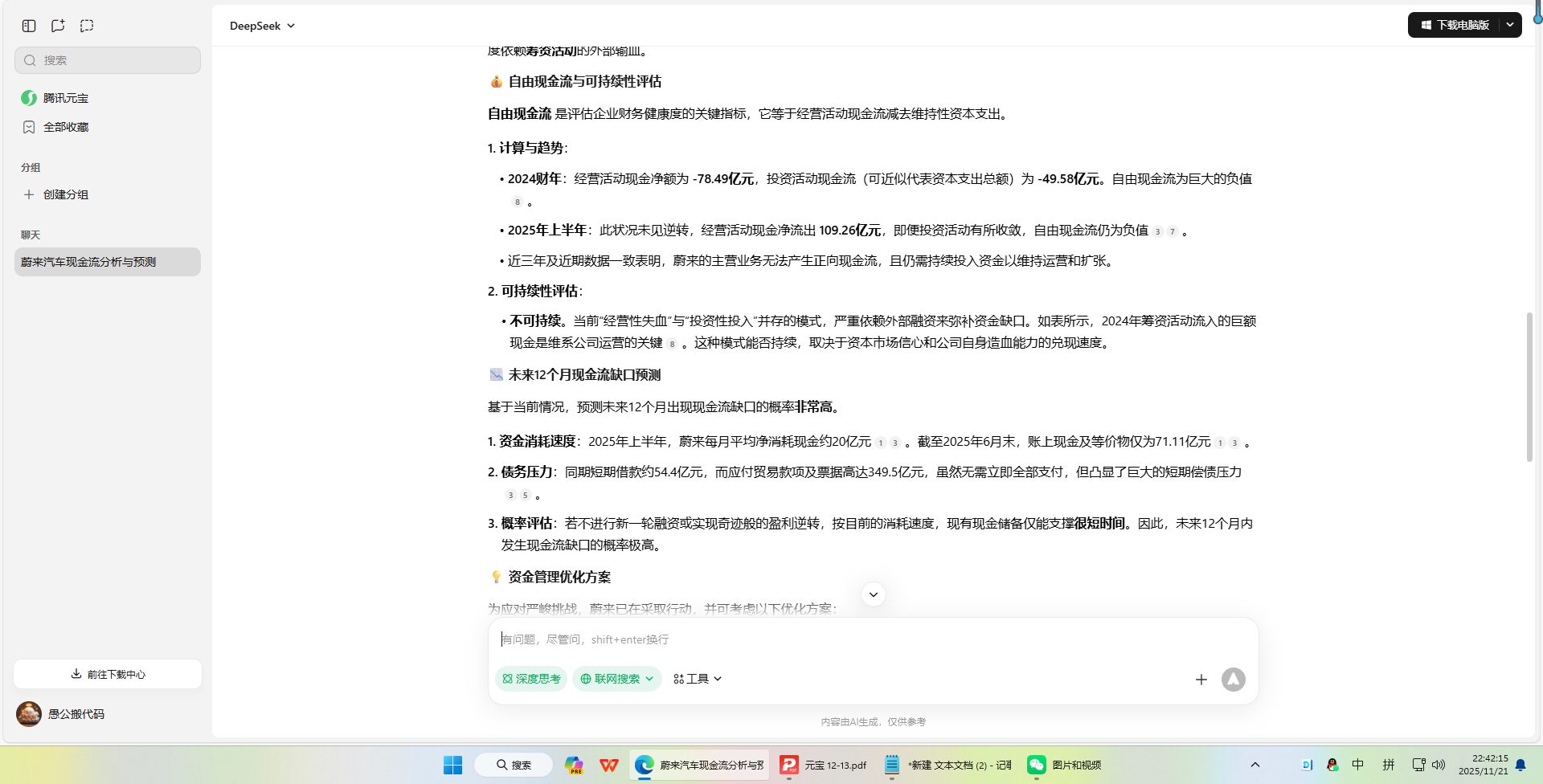The image size is (1543, 784).
Task: Toggle 深度思考 deep thinking mode
Action: point(531,679)
